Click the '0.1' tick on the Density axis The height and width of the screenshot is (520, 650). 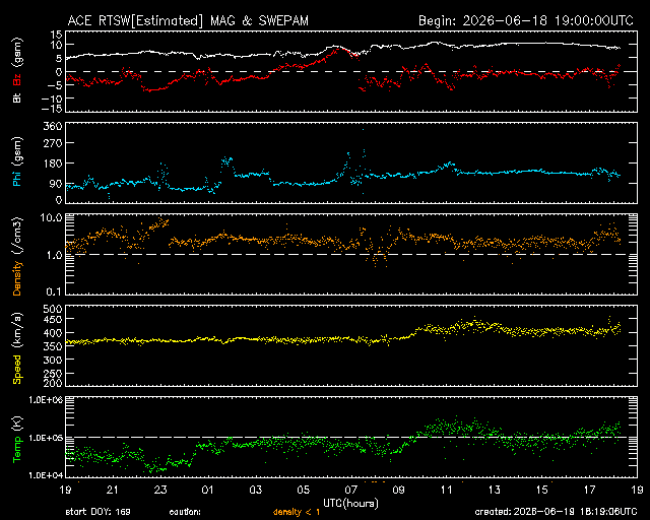click(54, 292)
